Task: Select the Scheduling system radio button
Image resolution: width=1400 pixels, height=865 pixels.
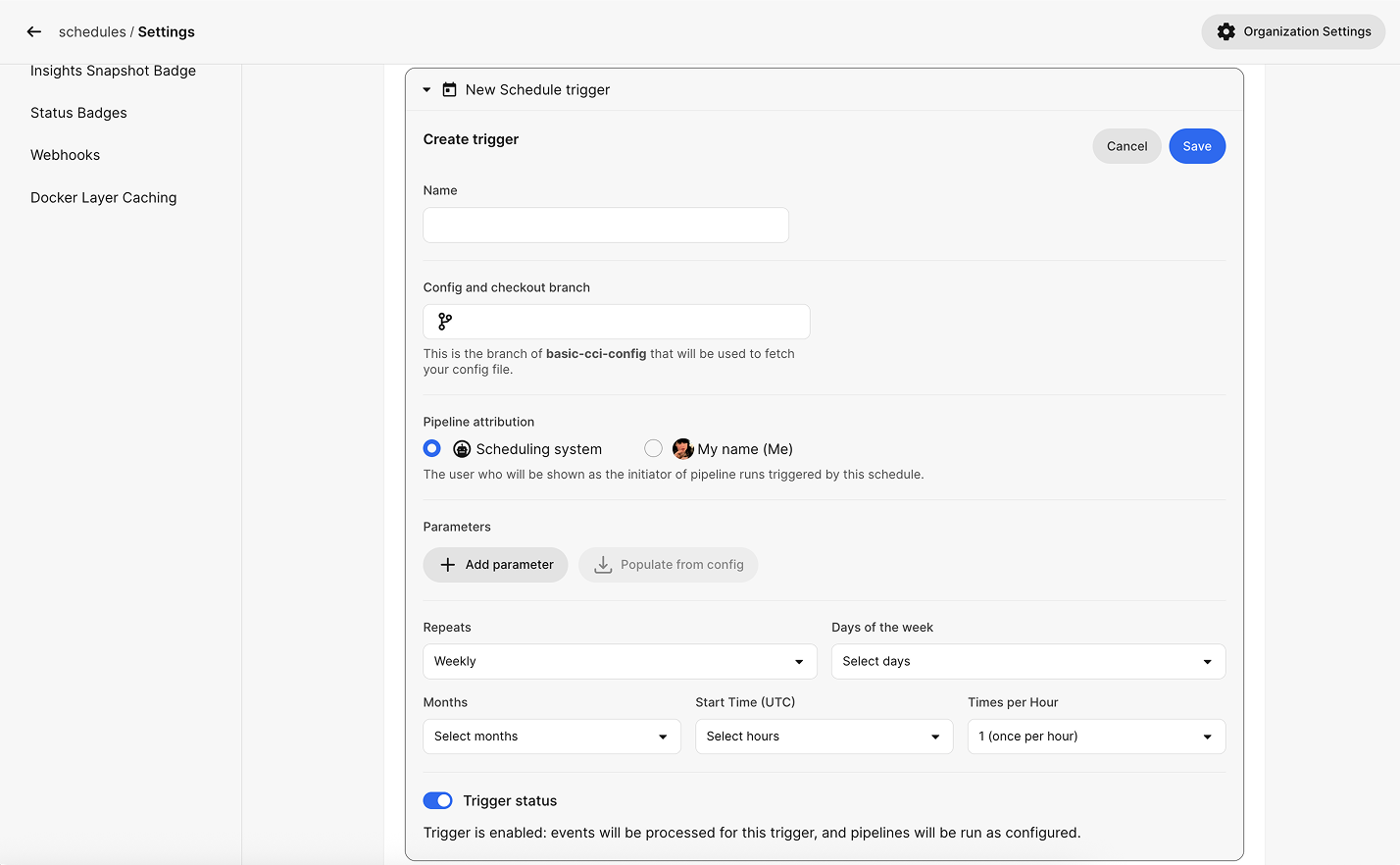Action: pyautogui.click(x=431, y=448)
